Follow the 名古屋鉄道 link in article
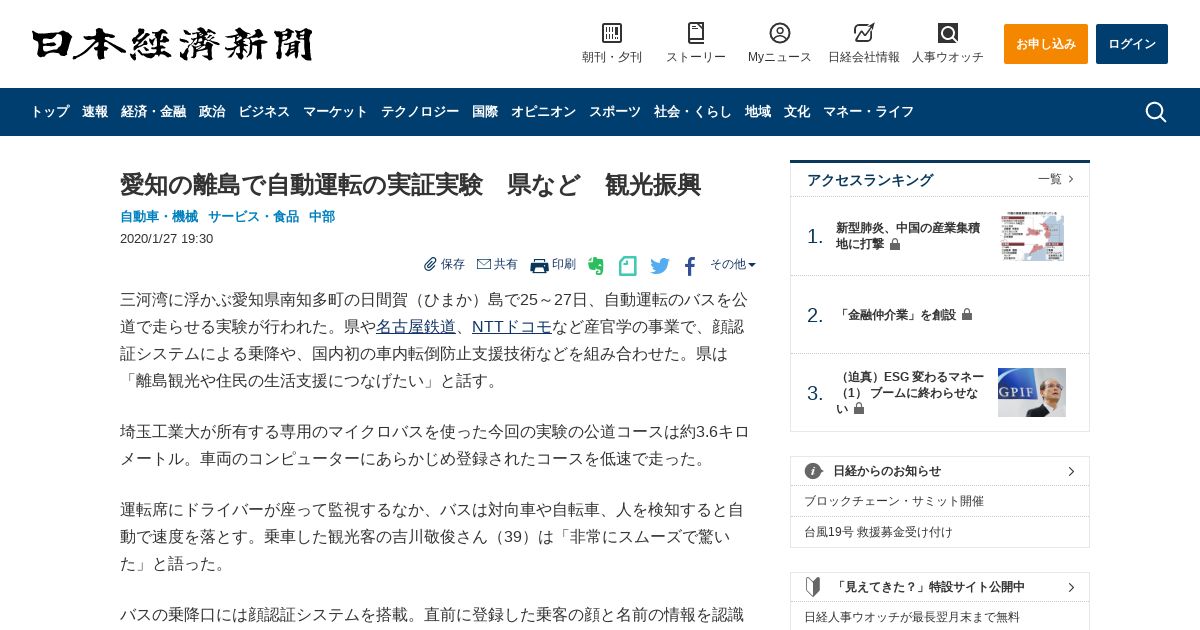1200x630 pixels. 416,327
